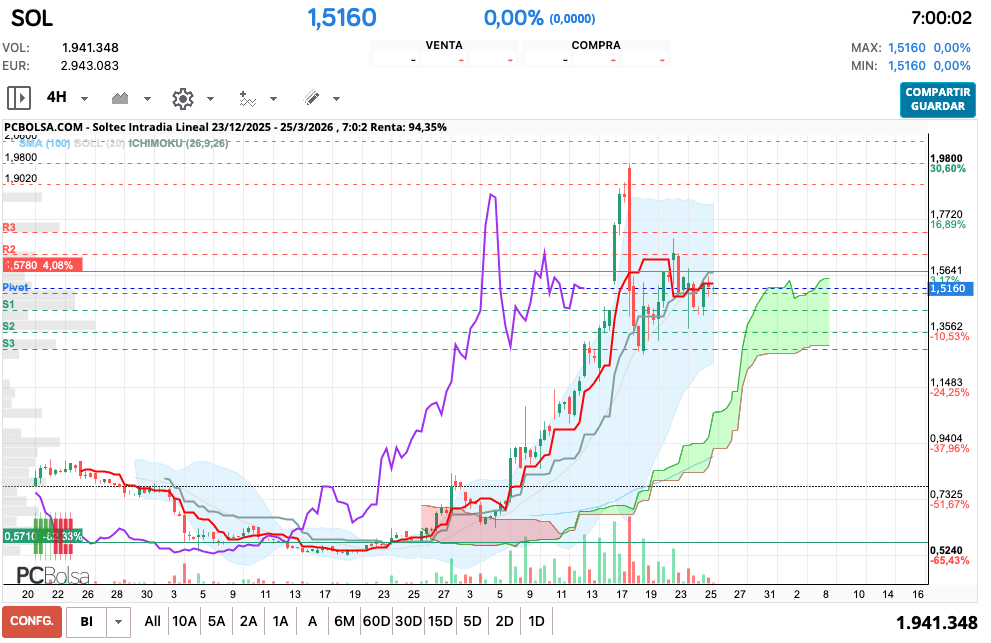This screenshot has height=643, width=991.
Task: Switch to the 5D range
Action: 472,622
